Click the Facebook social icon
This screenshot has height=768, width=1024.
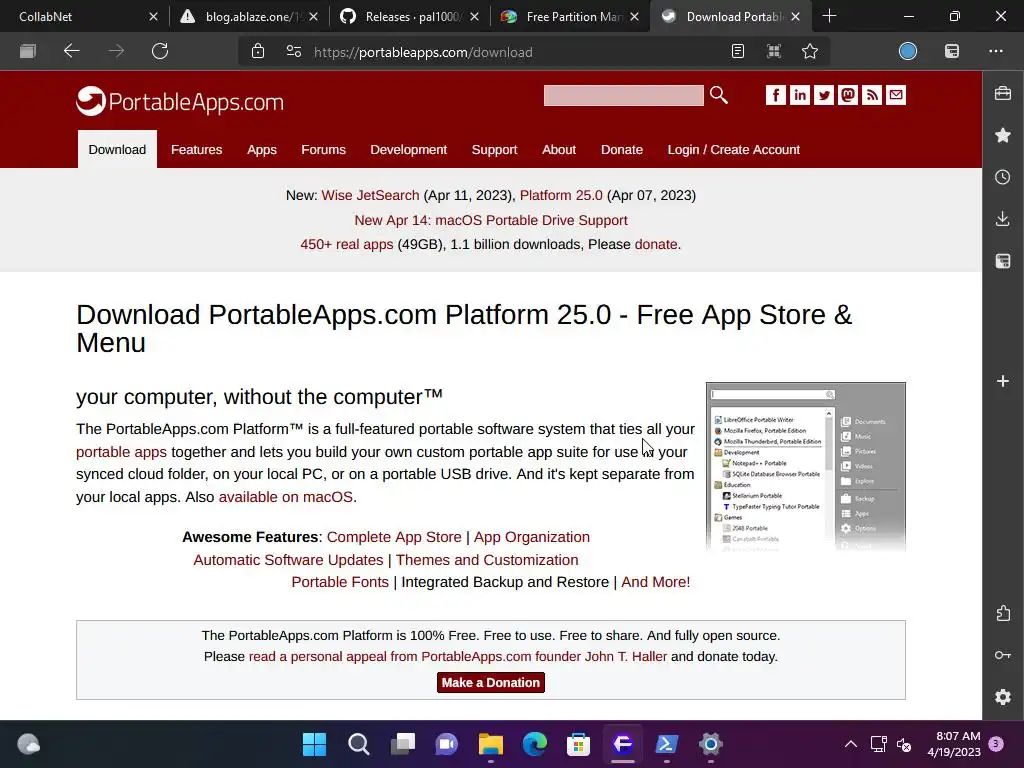tap(776, 95)
